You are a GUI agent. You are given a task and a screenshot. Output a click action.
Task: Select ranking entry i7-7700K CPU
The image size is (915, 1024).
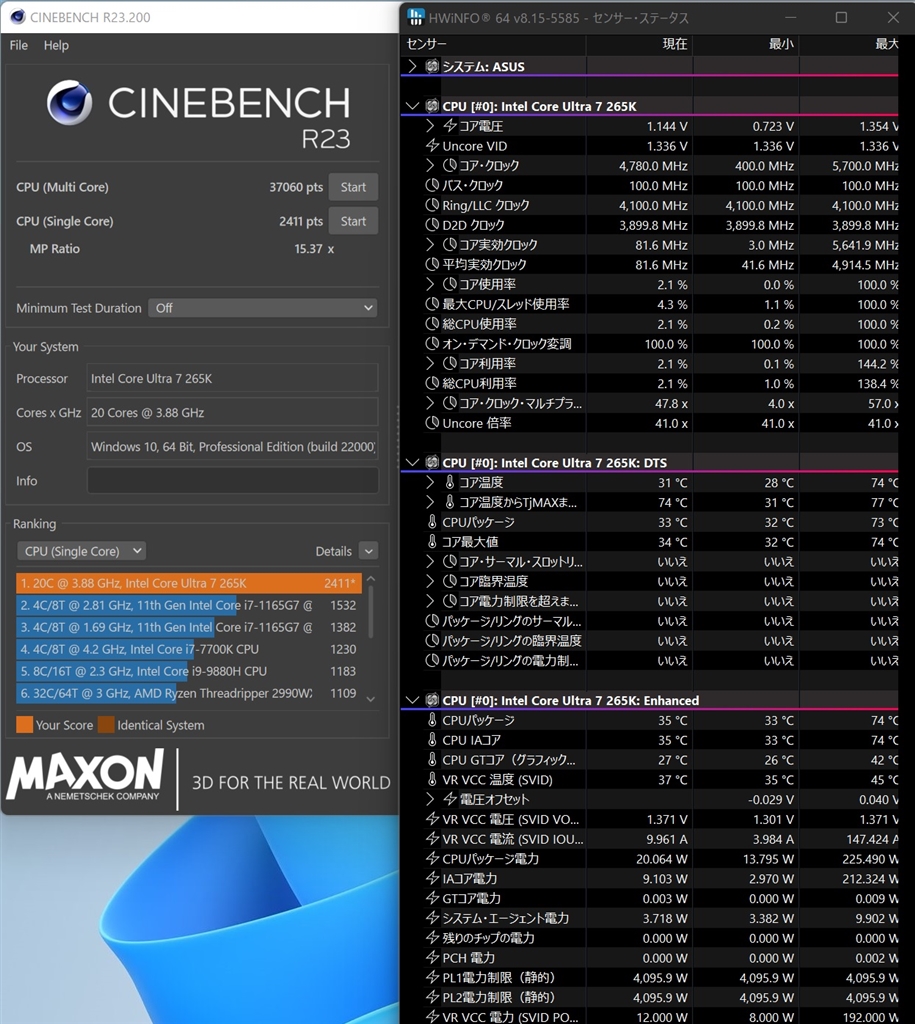click(189, 649)
